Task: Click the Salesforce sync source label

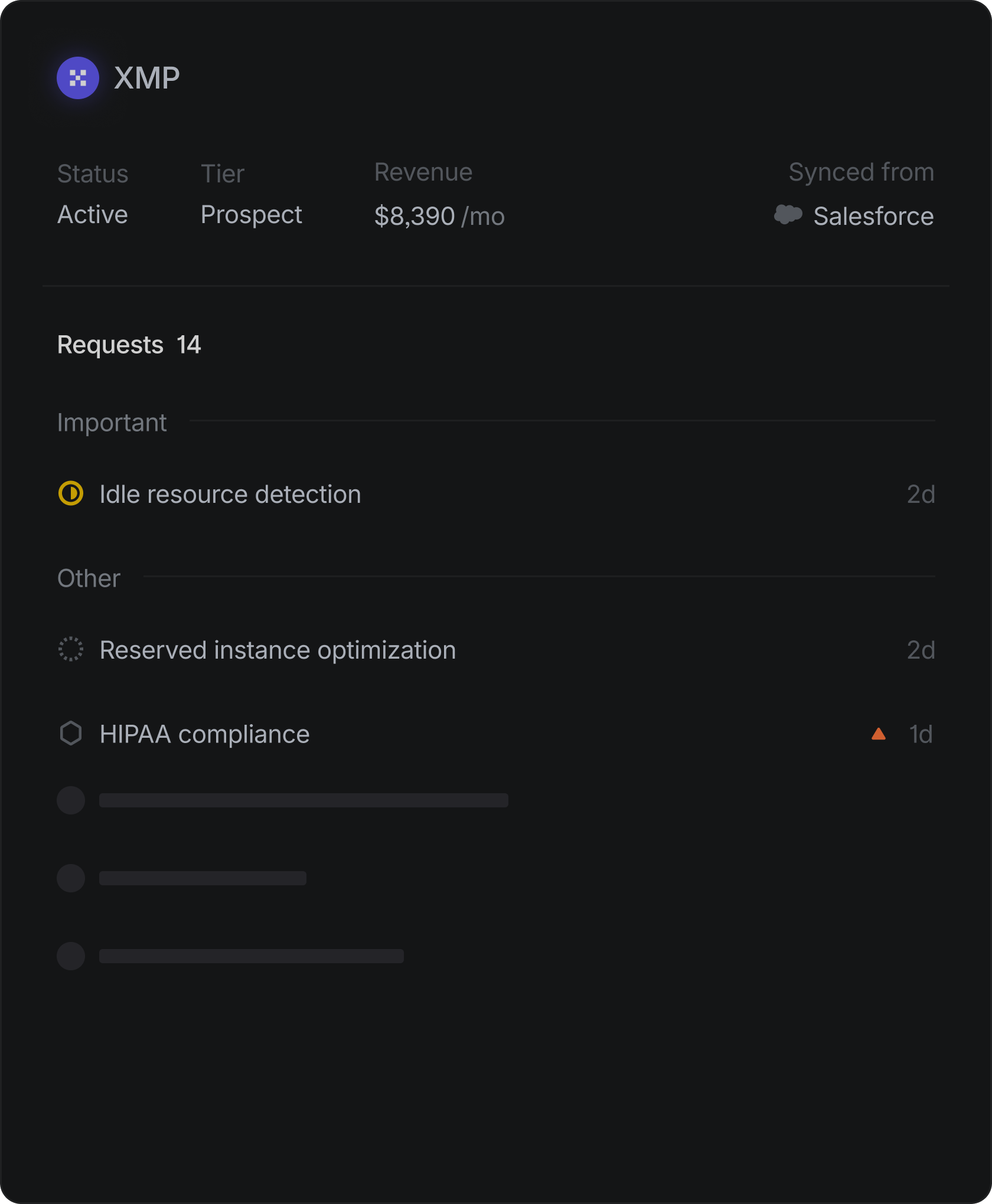Action: click(x=873, y=216)
